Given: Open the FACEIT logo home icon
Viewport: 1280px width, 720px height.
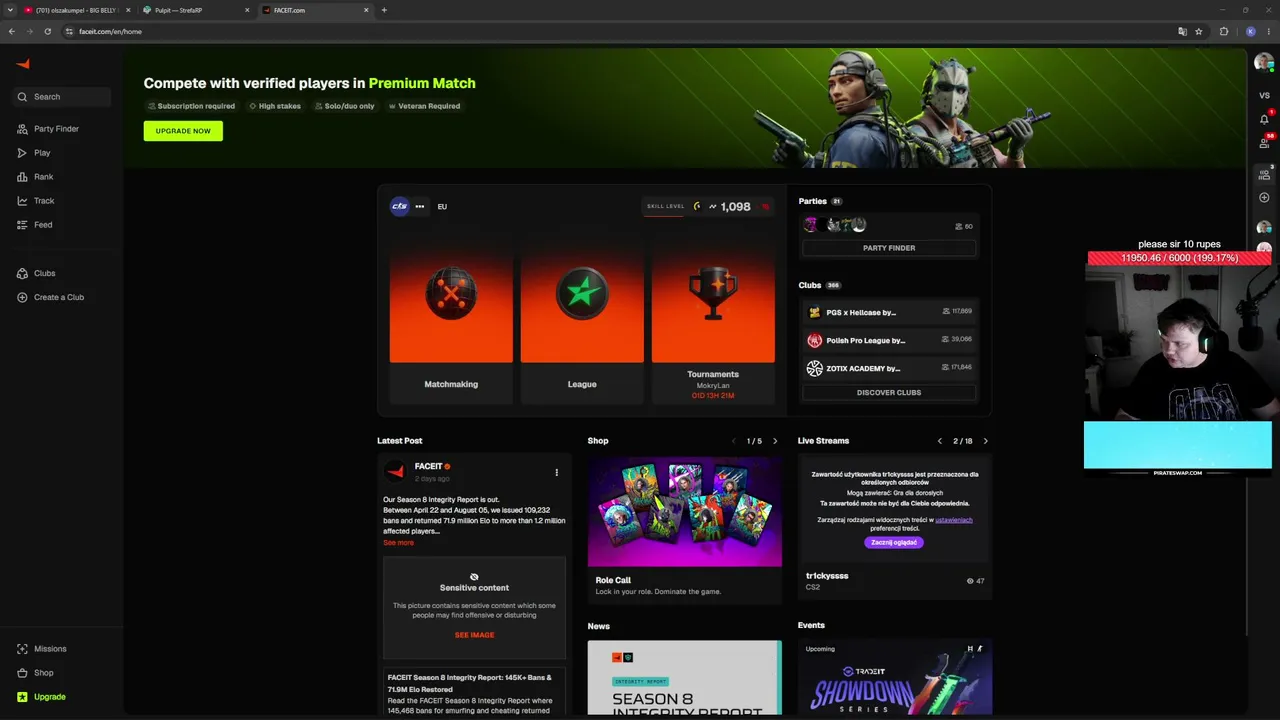Looking at the screenshot, I should coord(23,64).
